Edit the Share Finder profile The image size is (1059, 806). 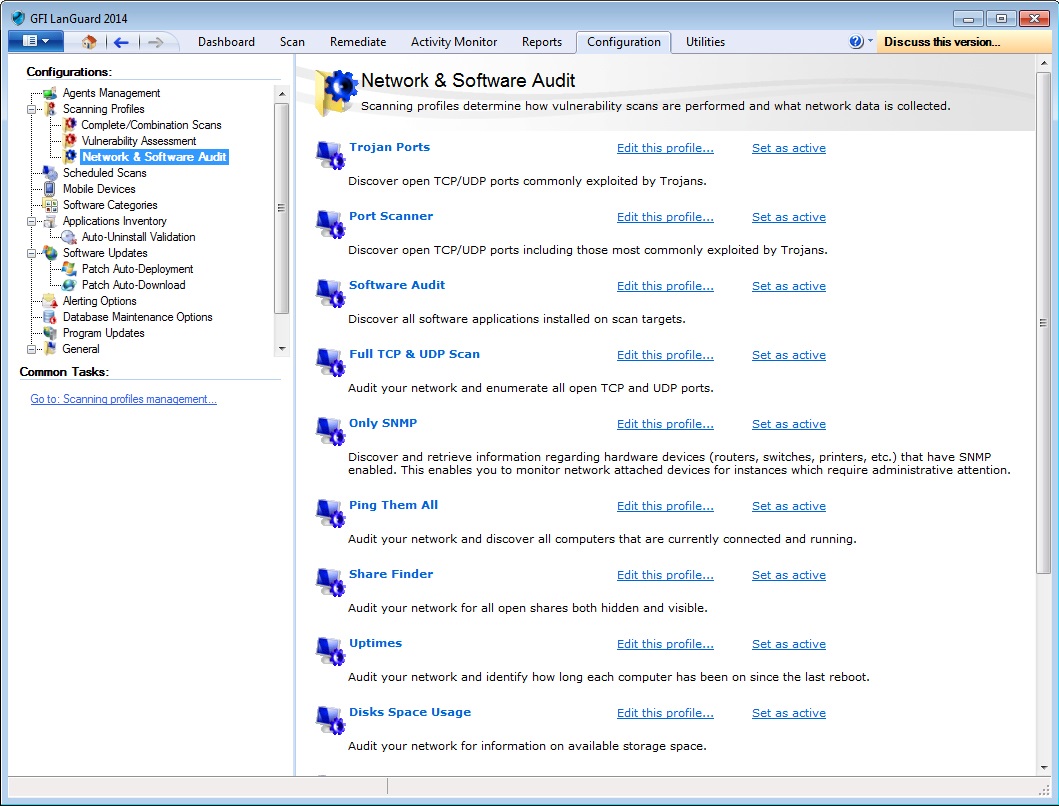(x=665, y=575)
